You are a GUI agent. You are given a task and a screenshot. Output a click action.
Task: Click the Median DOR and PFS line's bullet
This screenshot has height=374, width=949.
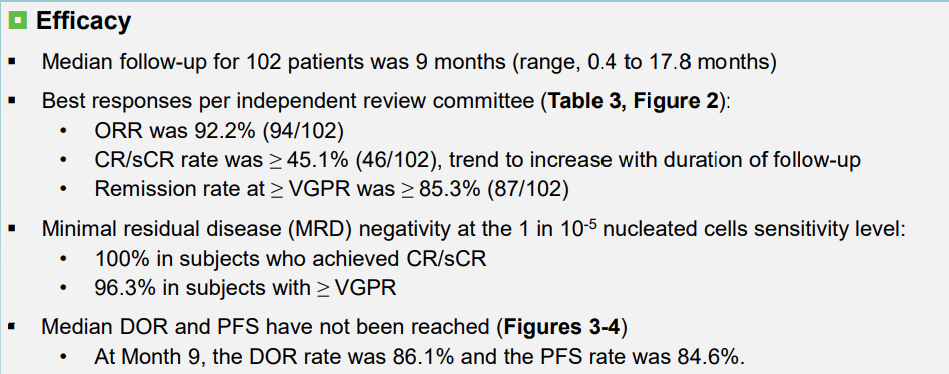click(13, 327)
